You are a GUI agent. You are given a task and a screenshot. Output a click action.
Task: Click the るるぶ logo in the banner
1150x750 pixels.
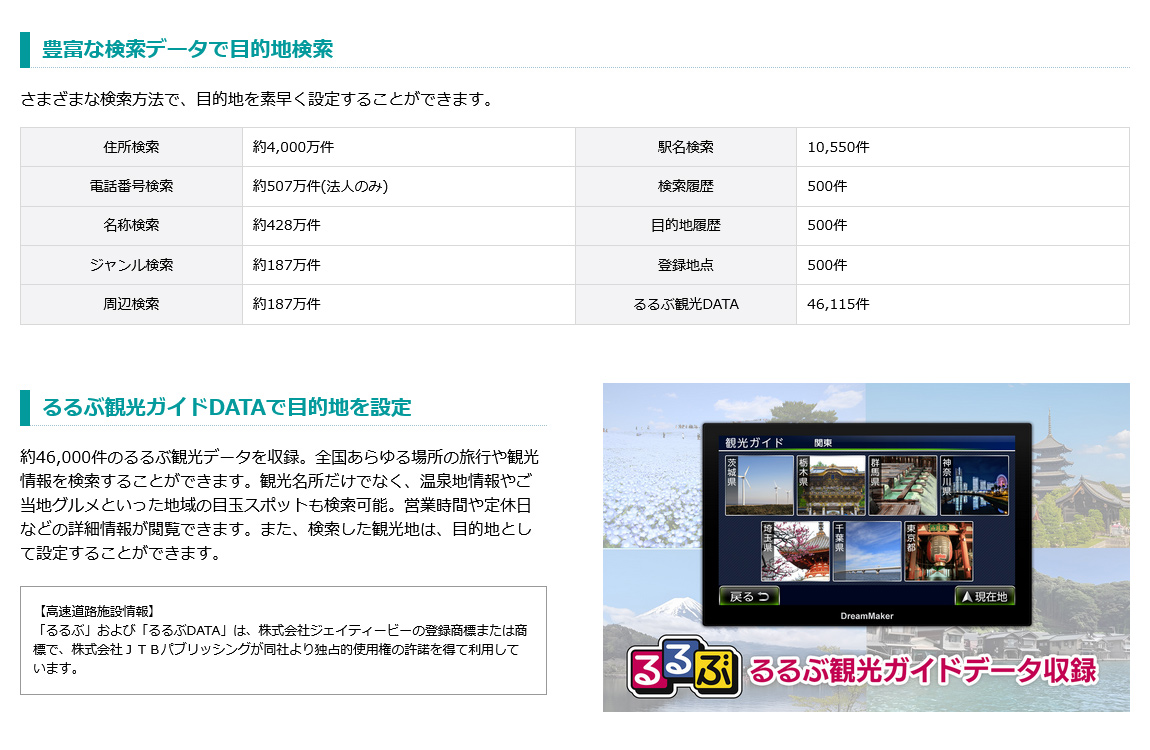(x=684, y=667)
